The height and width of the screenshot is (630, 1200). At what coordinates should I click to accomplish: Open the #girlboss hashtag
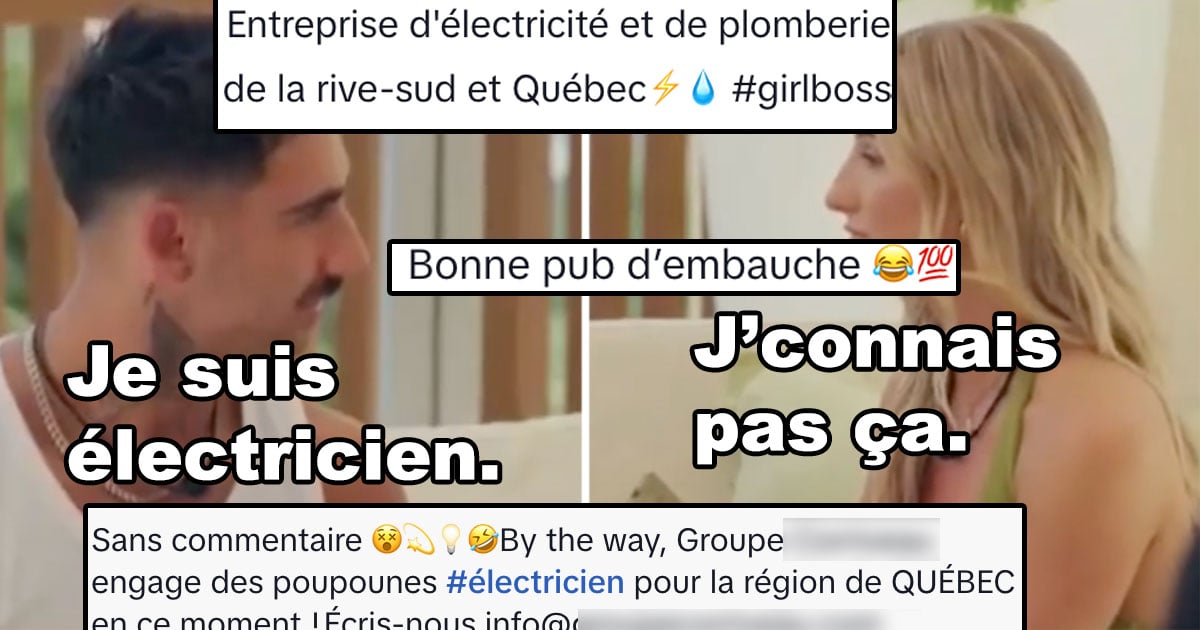[x=811, y=90]
